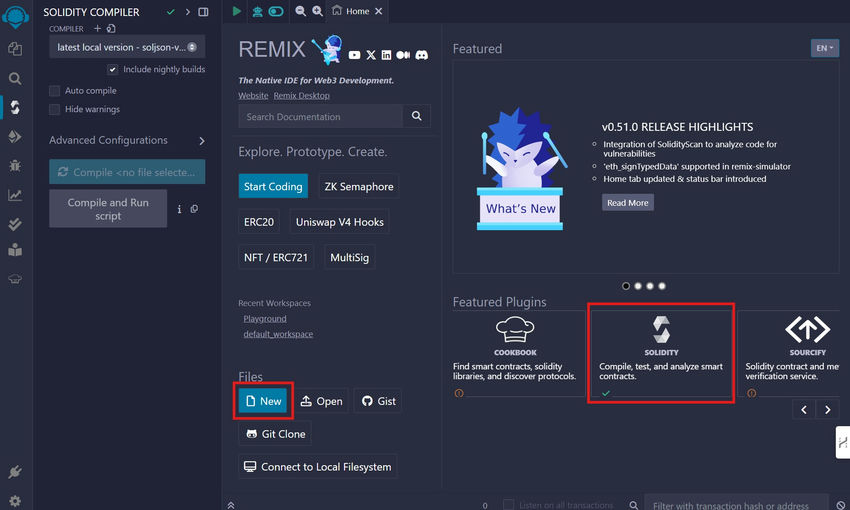The width and height of the screenshot is (850, 510).
Task: Click the info icon next to Compile and Run
Action: [179, 209]
